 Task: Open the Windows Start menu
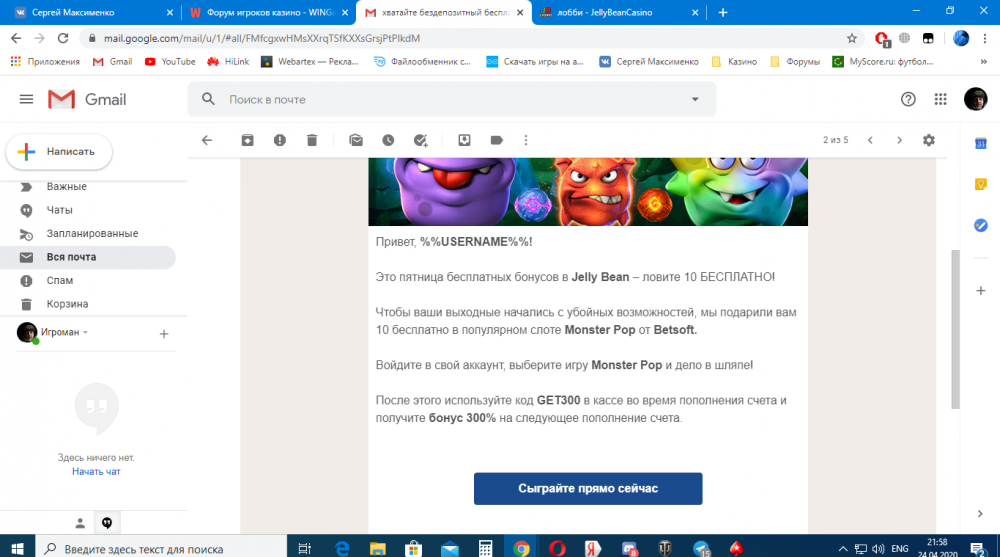tap(17, 549)
